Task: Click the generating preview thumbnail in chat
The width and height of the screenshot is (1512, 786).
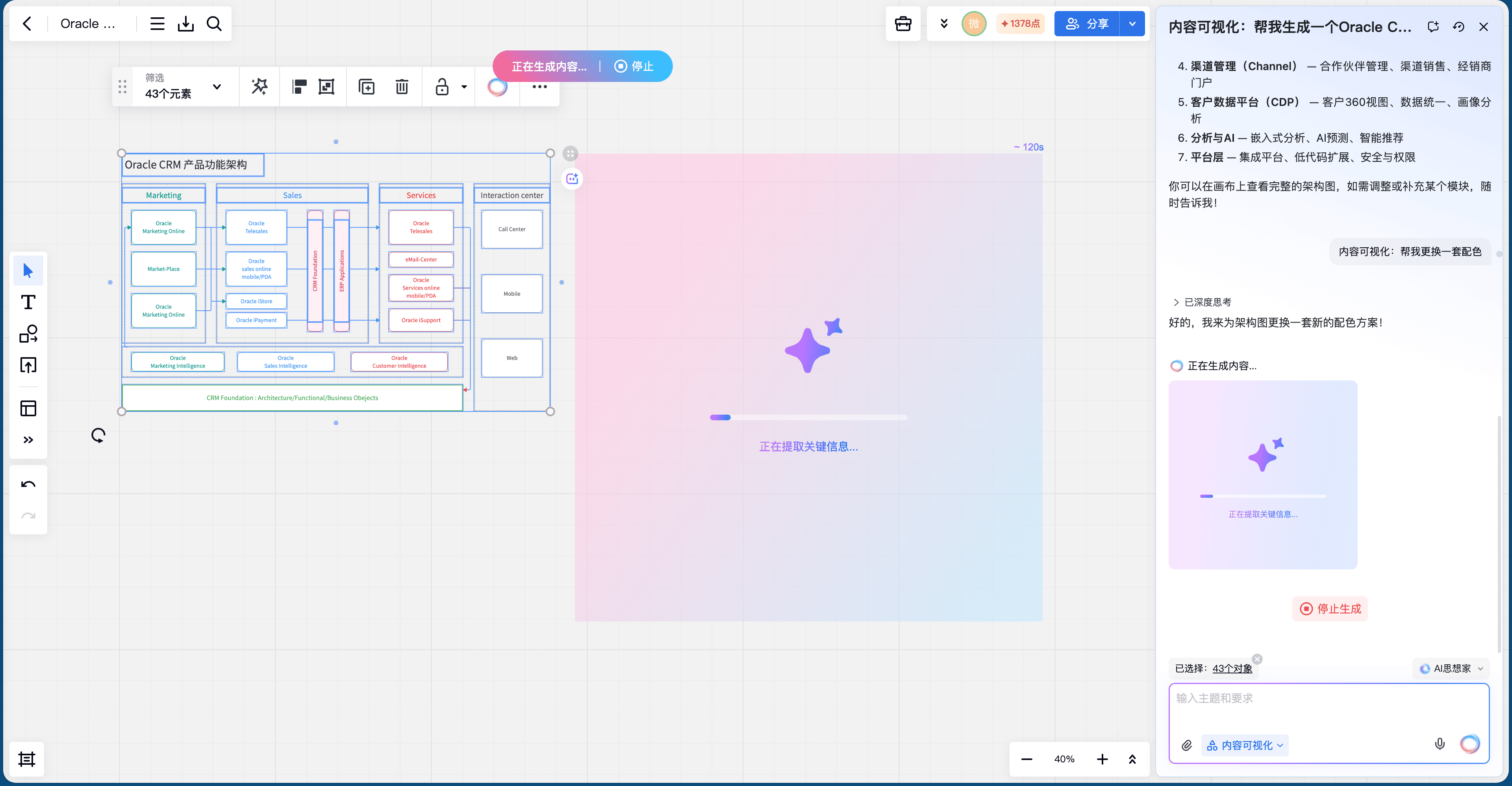Action: [1262, 474]
